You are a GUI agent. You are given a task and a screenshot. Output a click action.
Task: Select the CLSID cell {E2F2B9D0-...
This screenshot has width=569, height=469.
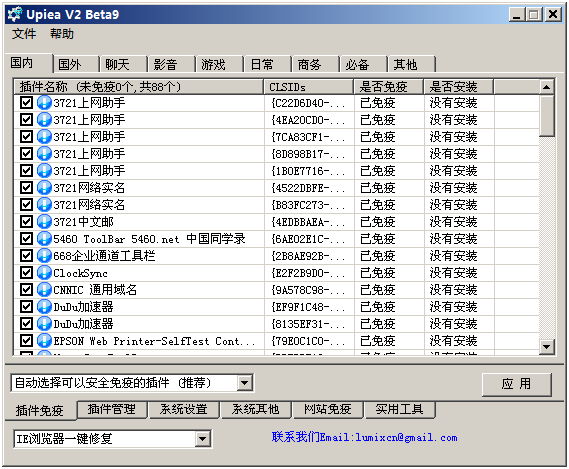pos(308,273)
